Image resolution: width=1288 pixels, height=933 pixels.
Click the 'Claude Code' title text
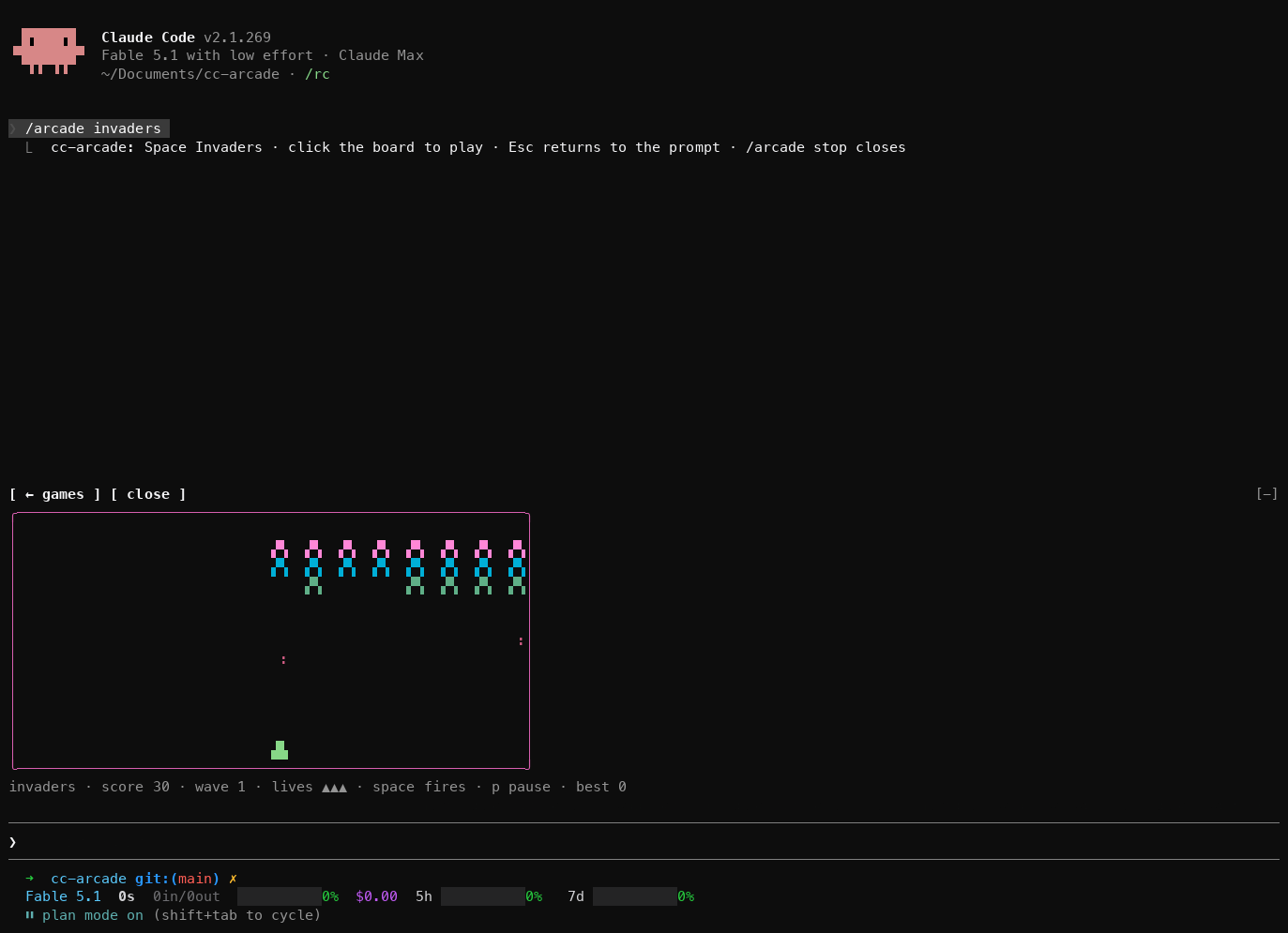tap(148, 38)
